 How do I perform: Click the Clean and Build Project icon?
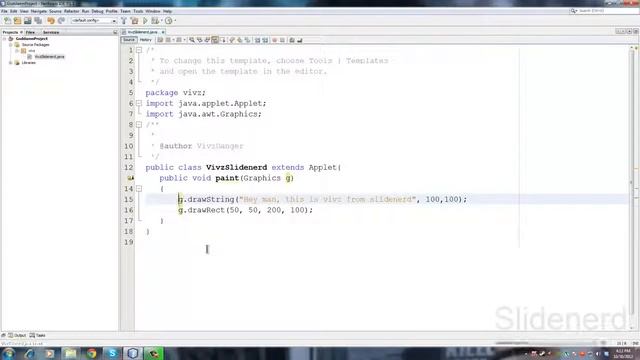134,20
